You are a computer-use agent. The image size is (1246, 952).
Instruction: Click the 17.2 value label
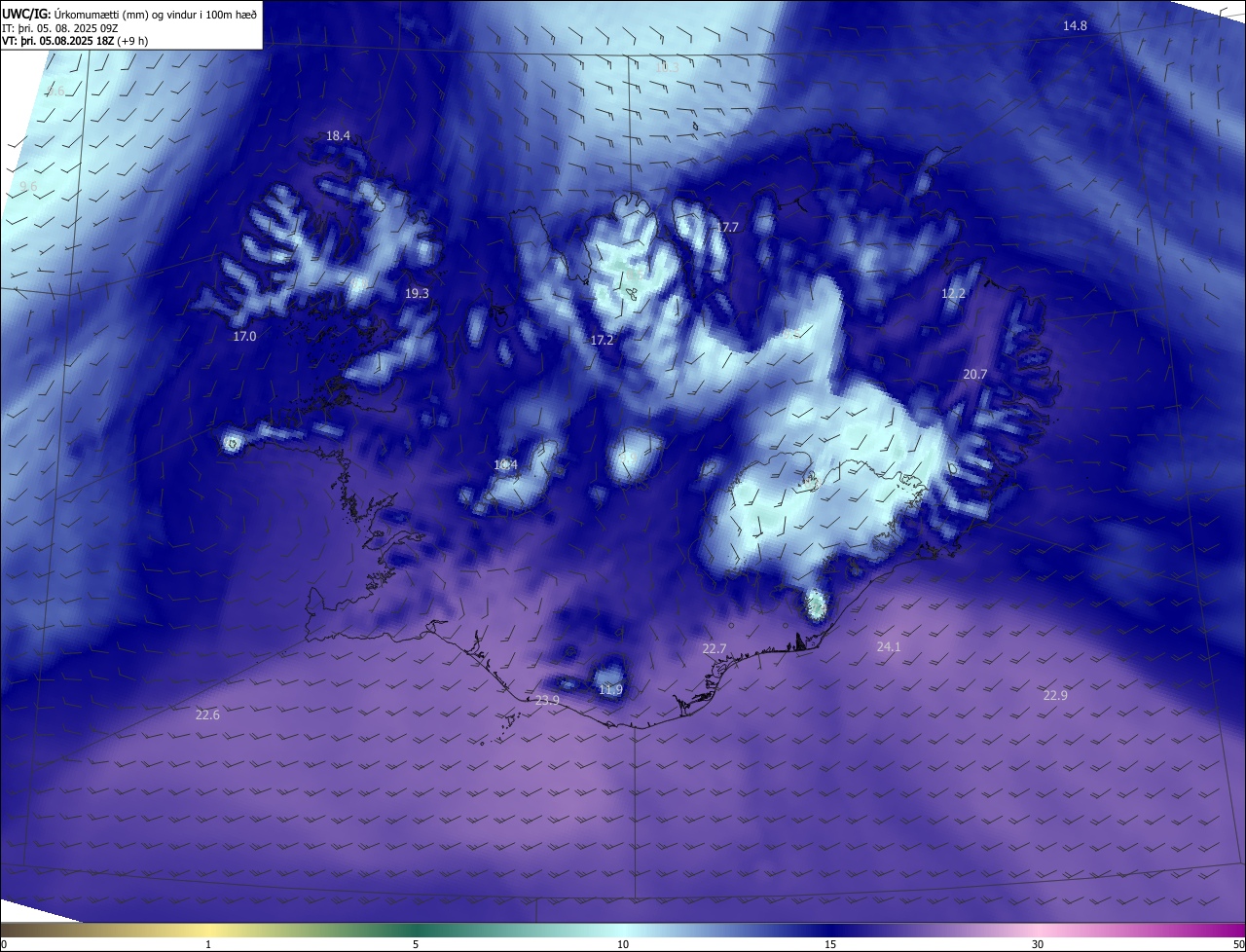(603, 340)
